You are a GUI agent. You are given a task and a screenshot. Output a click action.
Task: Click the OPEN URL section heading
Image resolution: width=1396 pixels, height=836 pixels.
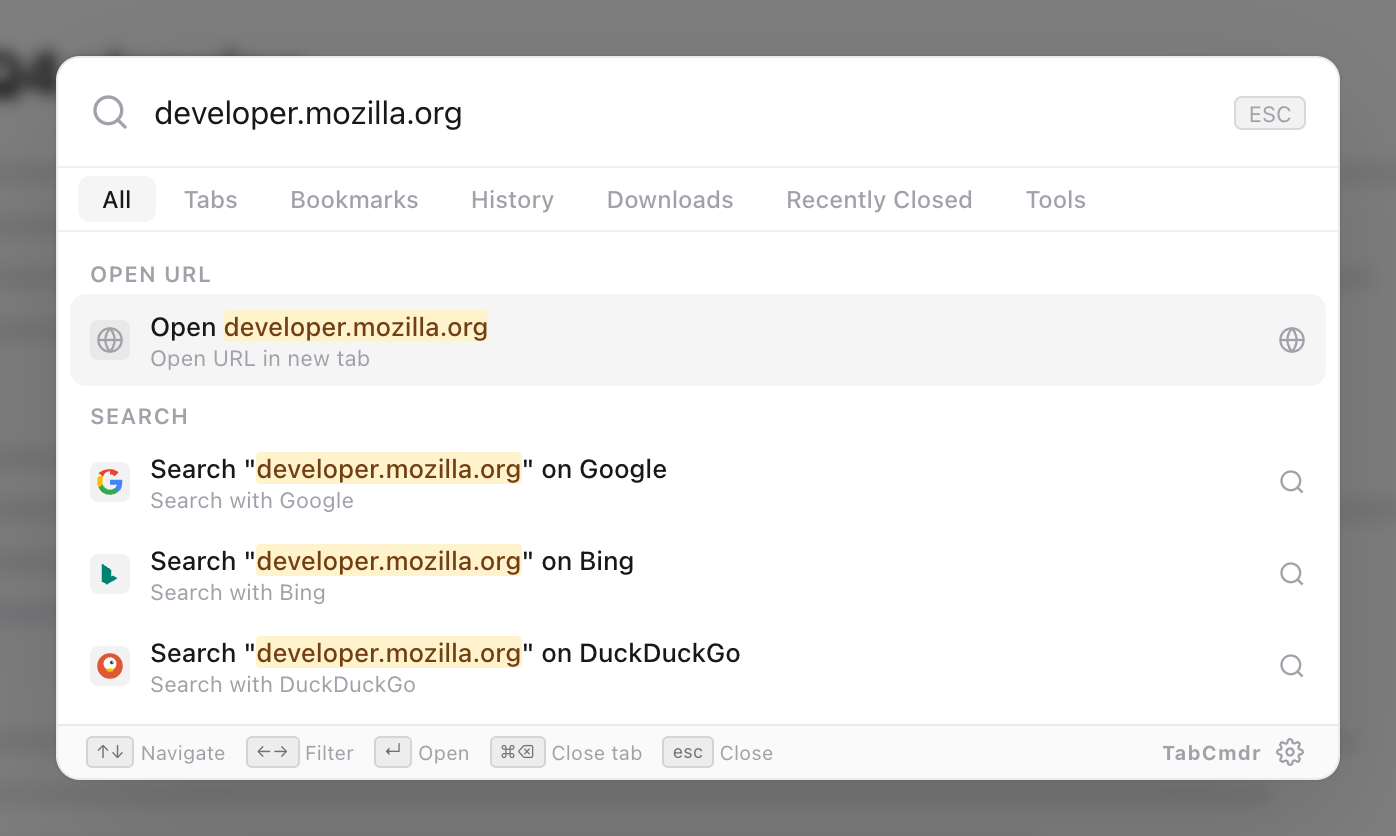151,275
